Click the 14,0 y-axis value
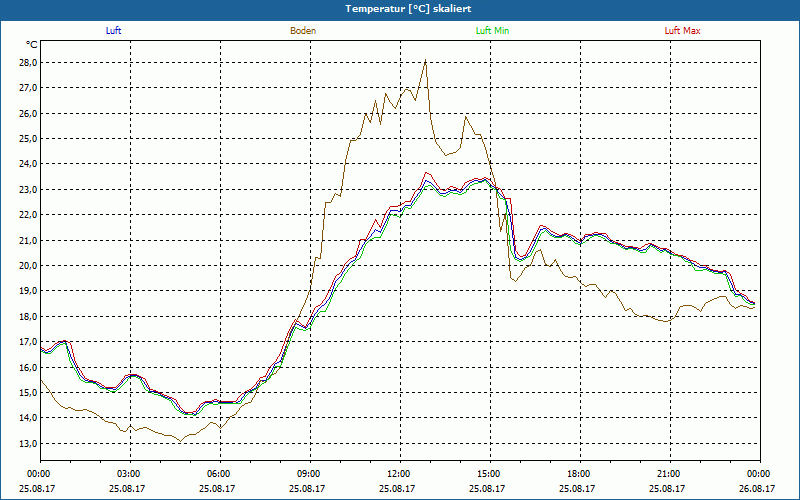Viewport: 800px width, 500px height. (29, 418)
